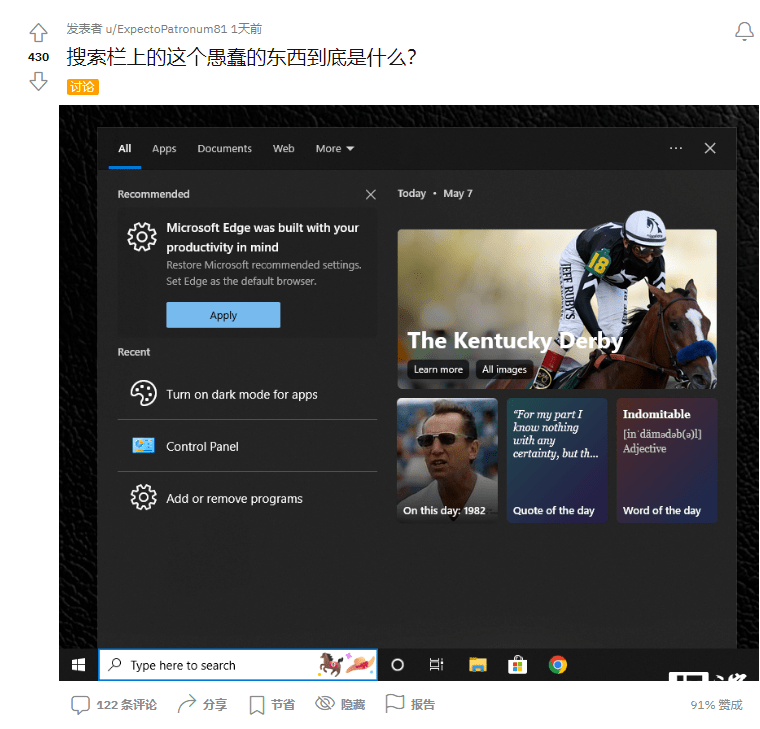
Task: Dismiss the Recommended section
Action: [x=371, y=194]
